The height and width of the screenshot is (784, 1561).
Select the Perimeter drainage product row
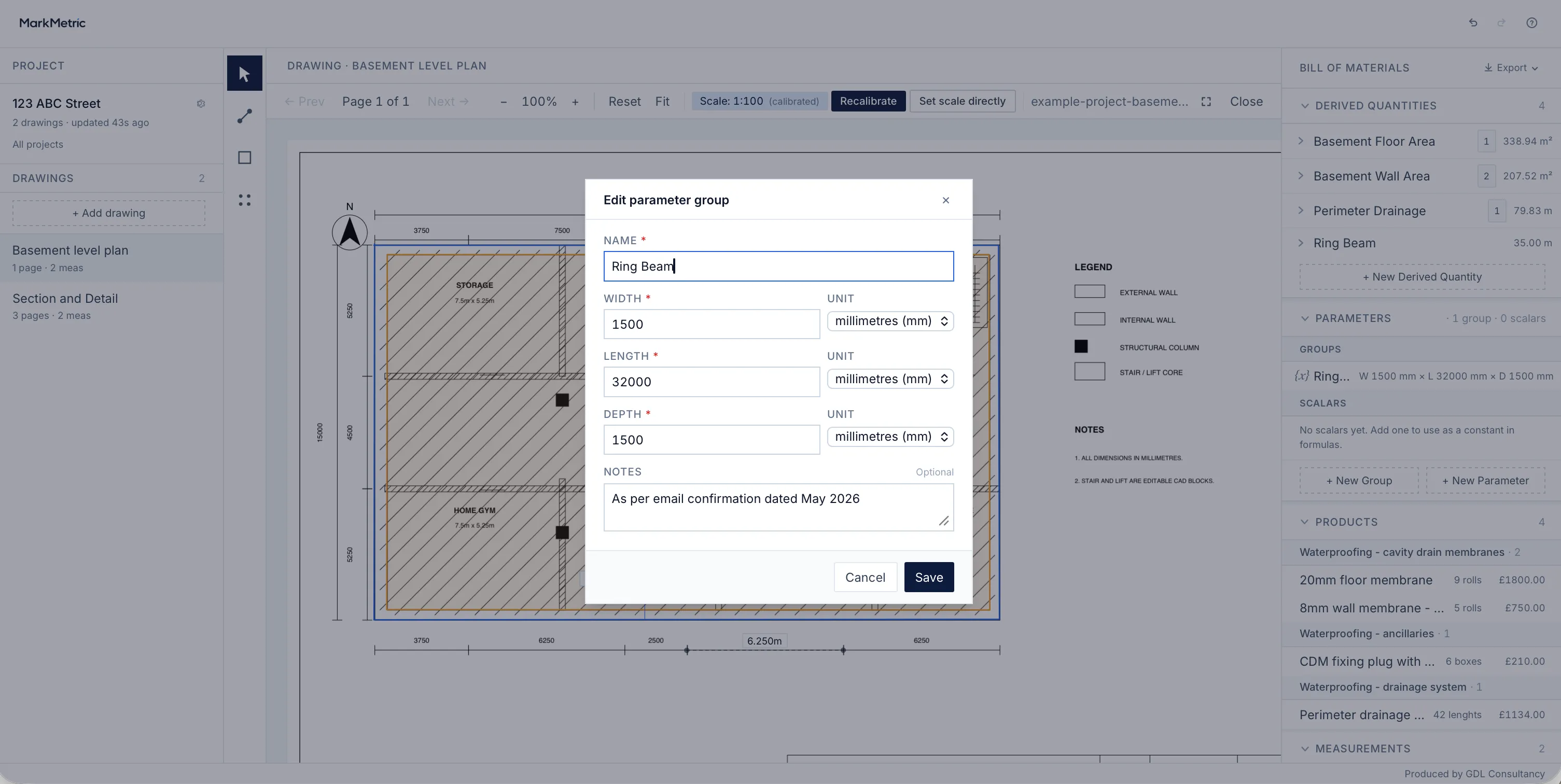[x=1421, y=715]
